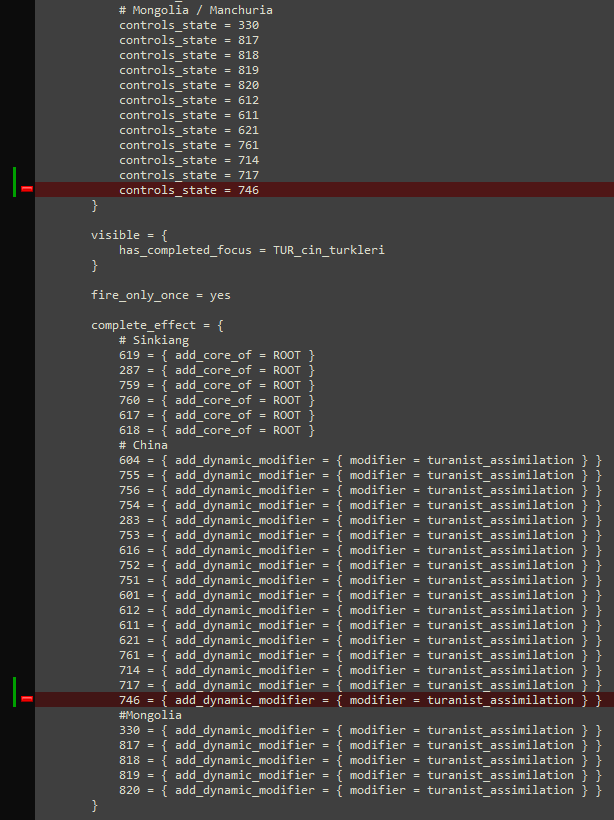Click the 820 add_dynamic_modifier line
Viewport: 614px width, 820px height.
tap(360, 790)
